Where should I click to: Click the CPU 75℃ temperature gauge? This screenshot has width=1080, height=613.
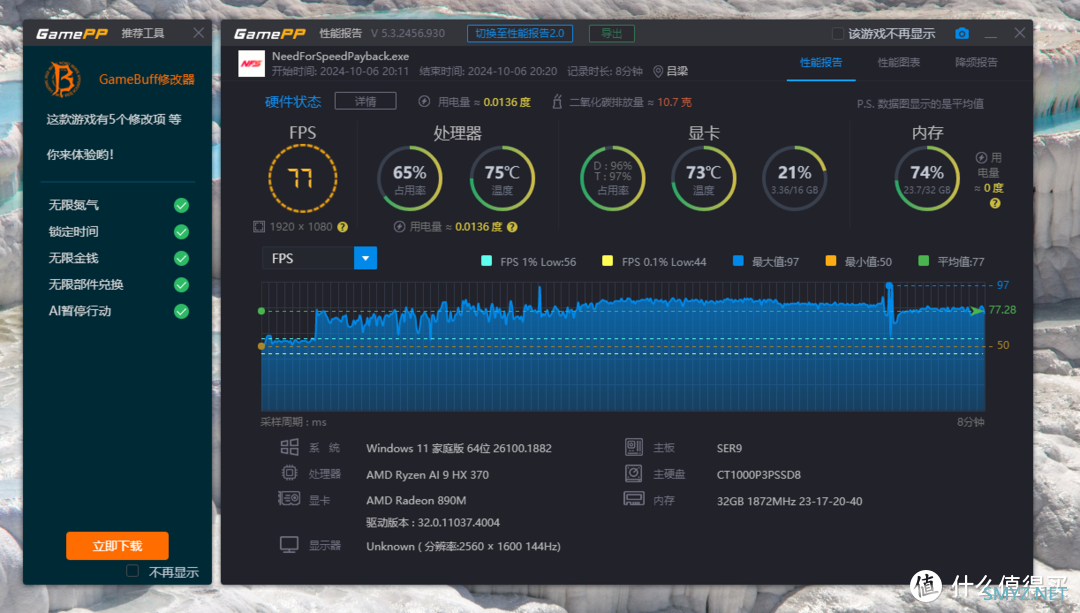[x=502, y=178]
